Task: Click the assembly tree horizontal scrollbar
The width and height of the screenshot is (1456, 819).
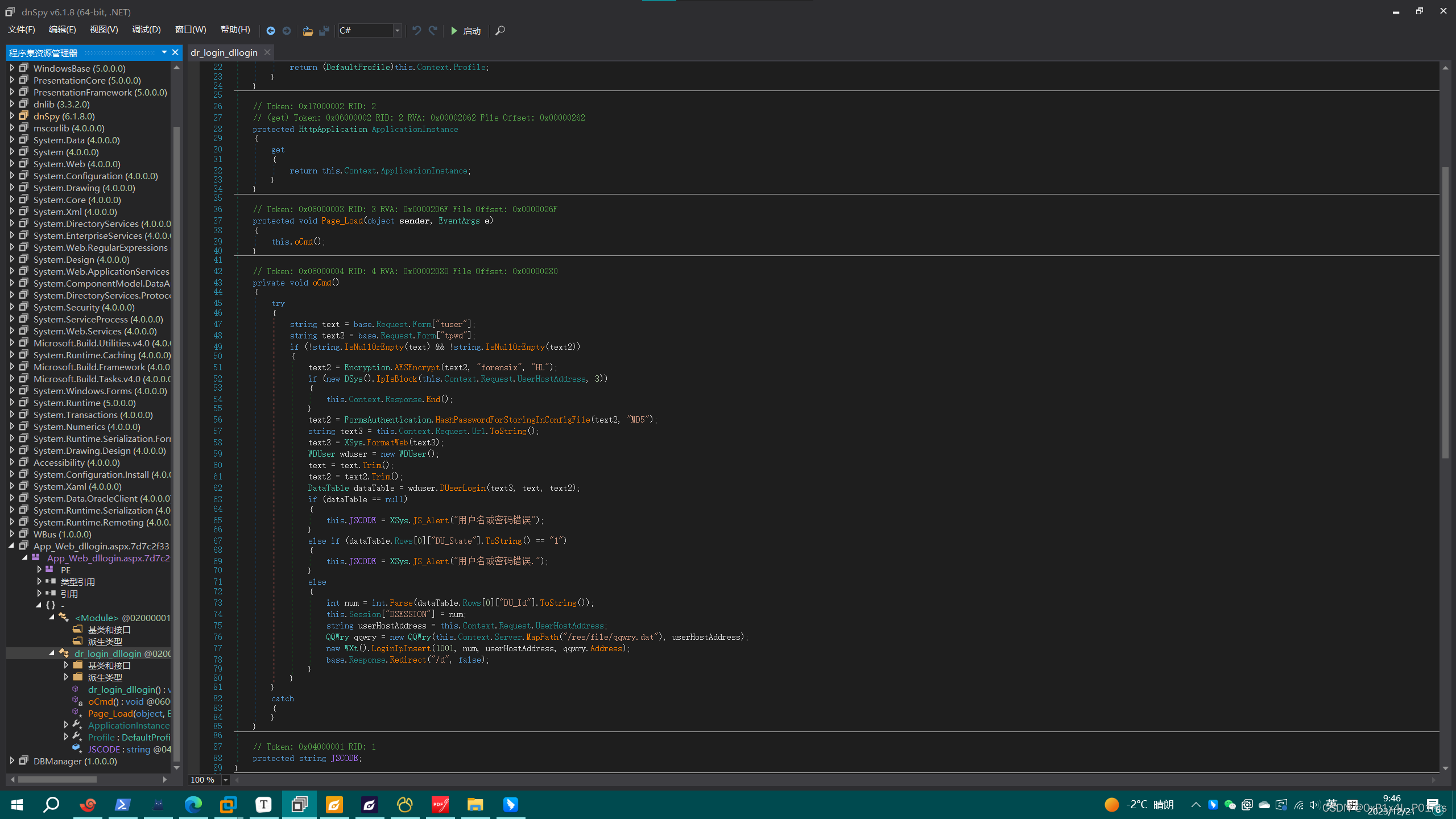Action: point(57,779)
